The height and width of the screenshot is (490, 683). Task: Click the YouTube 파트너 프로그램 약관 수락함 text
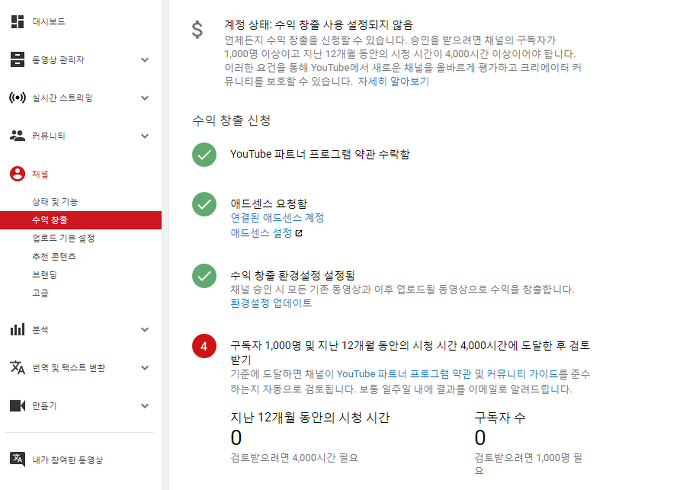(x=320, y=154)
